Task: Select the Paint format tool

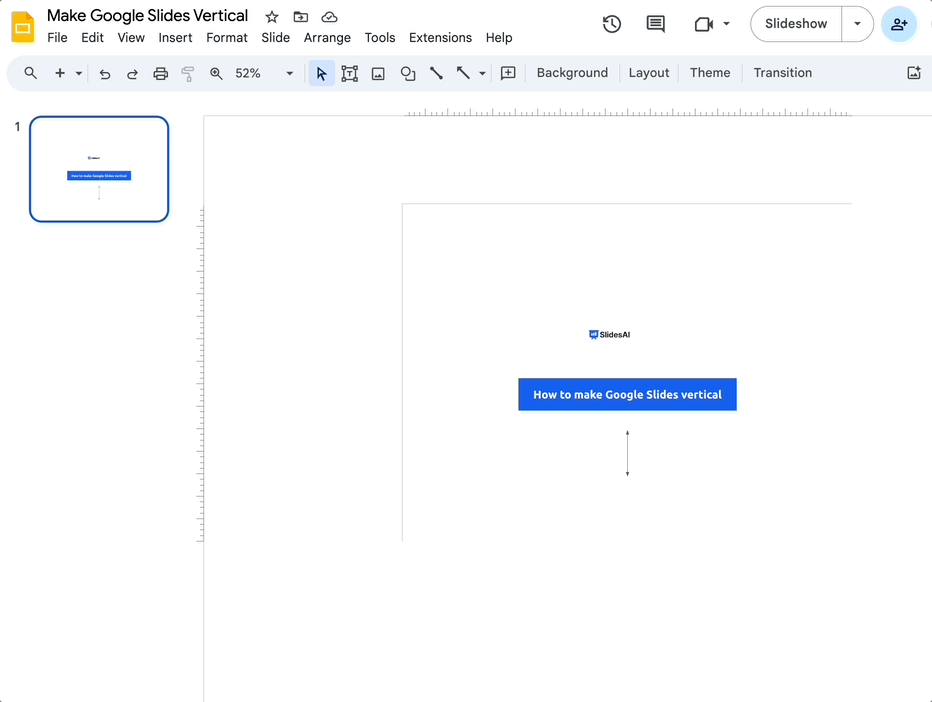Action: click(x=187, y=72)
